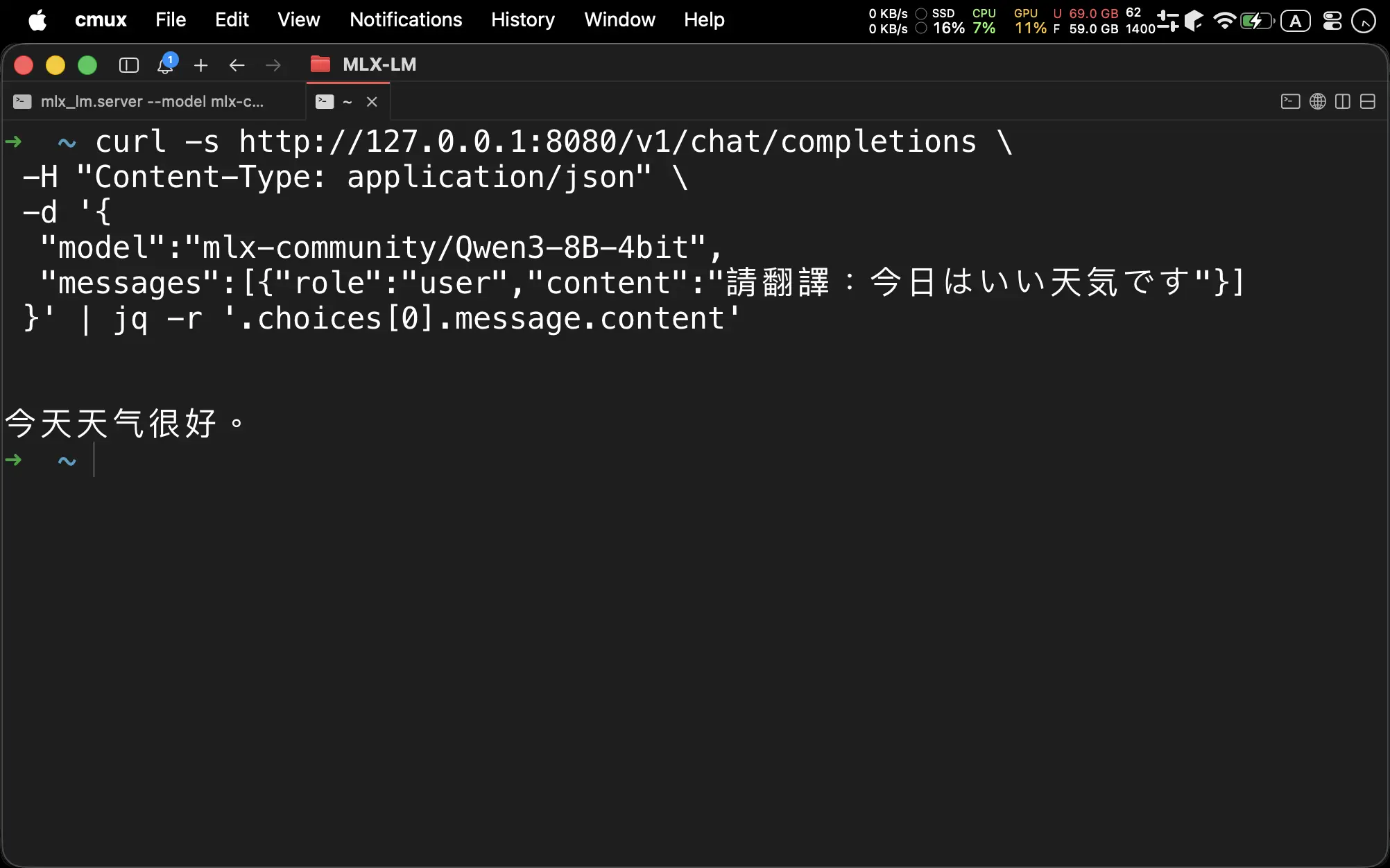The height and width of the screenshot is (868, 1390).
Task: Open the notifications bell with badge
Action: pos(166,64)
